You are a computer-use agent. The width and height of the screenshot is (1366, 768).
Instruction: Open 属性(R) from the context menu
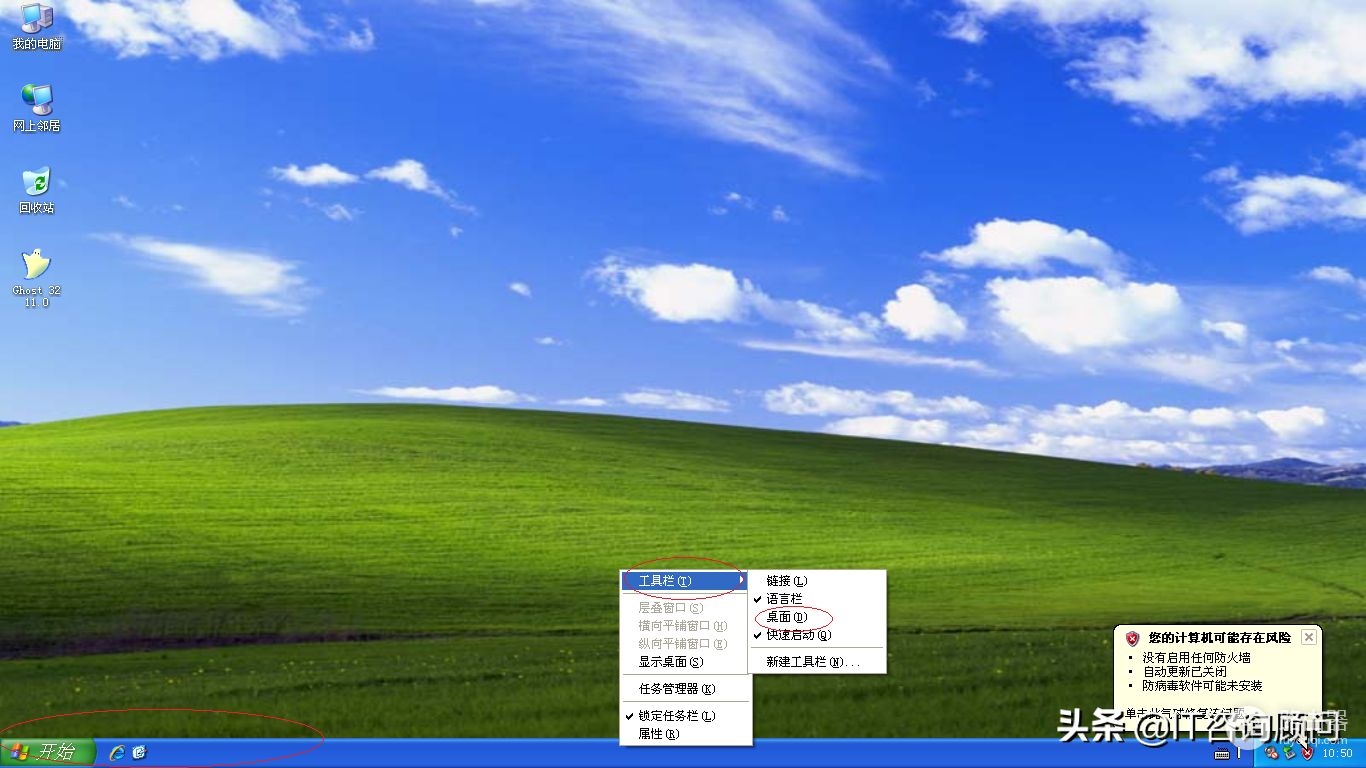tap(685, 734)
